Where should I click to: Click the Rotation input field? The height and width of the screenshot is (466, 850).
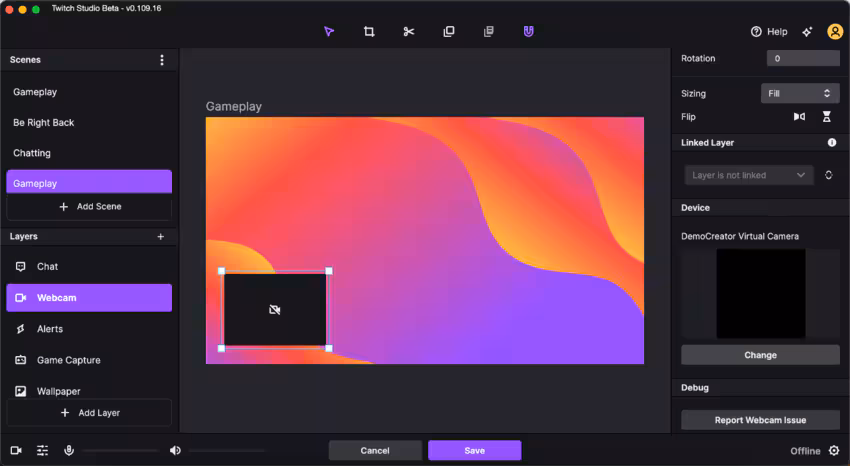(x=803, y=59)
